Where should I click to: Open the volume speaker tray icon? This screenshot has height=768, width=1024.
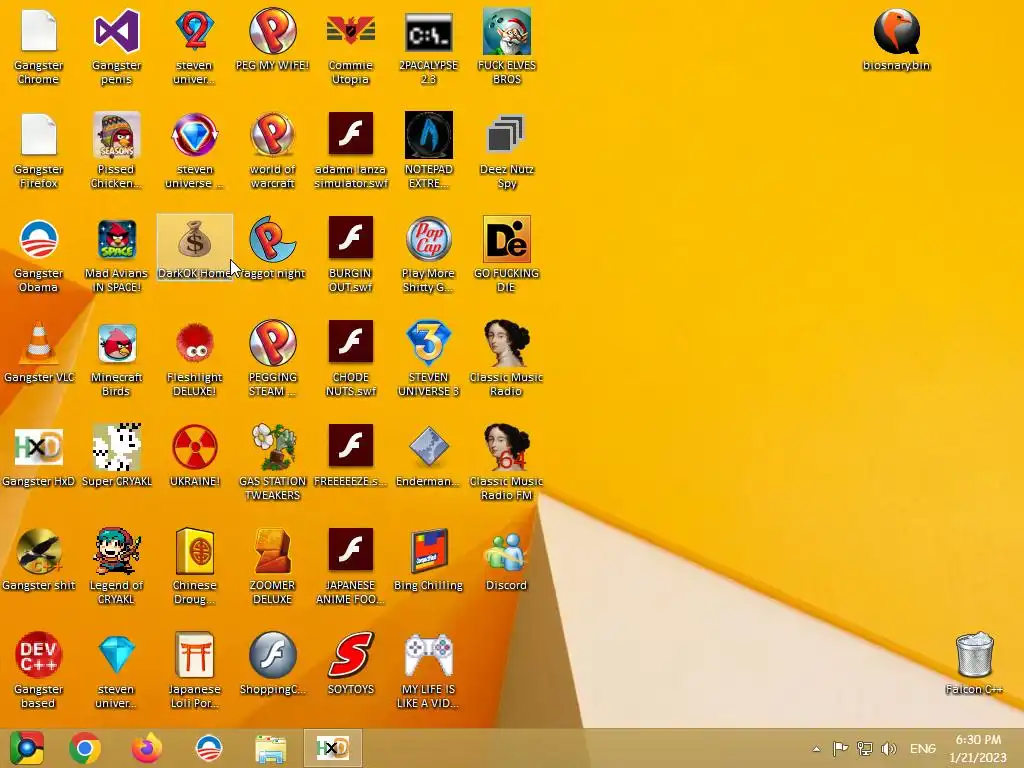(x=888, y=748)
